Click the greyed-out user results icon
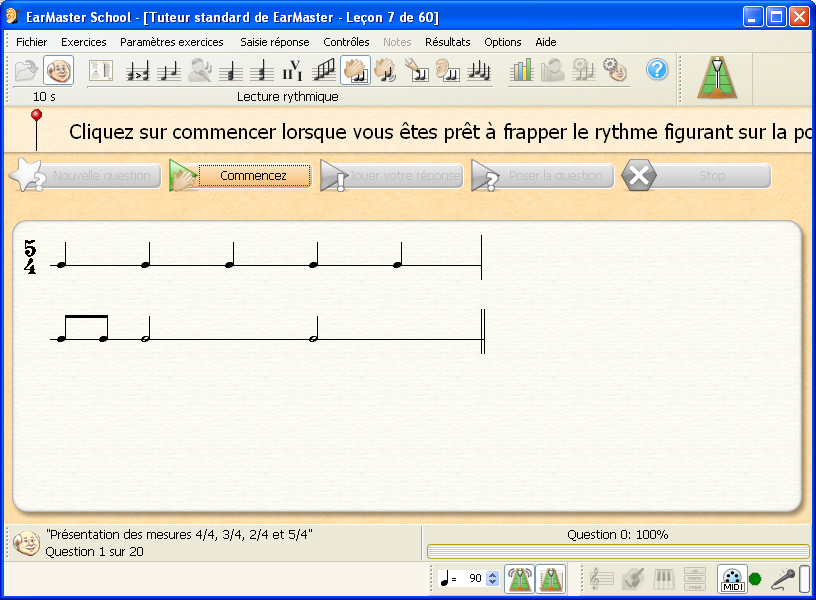 (x=553, y=70)
